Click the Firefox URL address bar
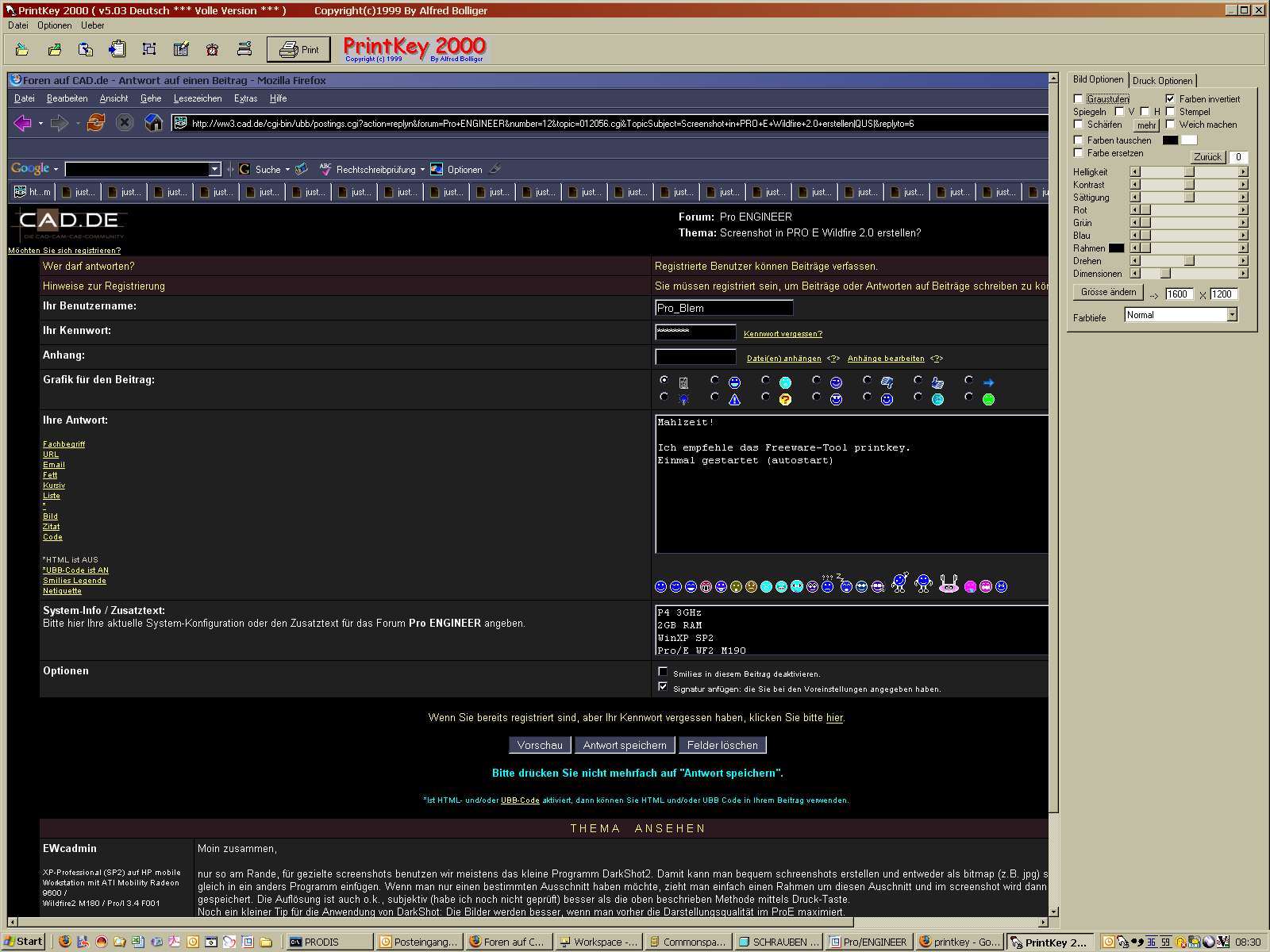The width and height of the screenshot is (1270, 952). [x=611, y=123]
